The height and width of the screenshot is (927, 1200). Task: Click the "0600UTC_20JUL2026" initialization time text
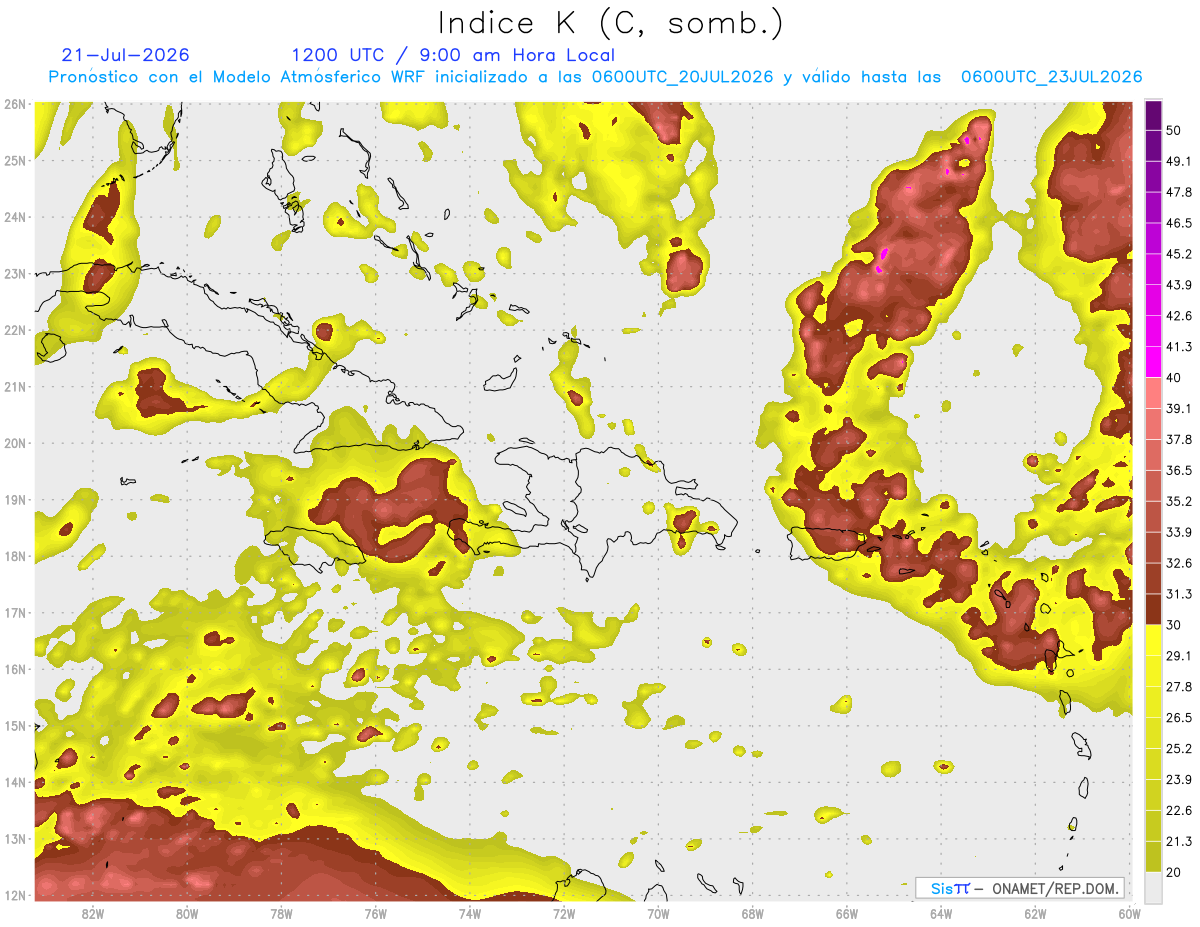[x=682, y=77]
